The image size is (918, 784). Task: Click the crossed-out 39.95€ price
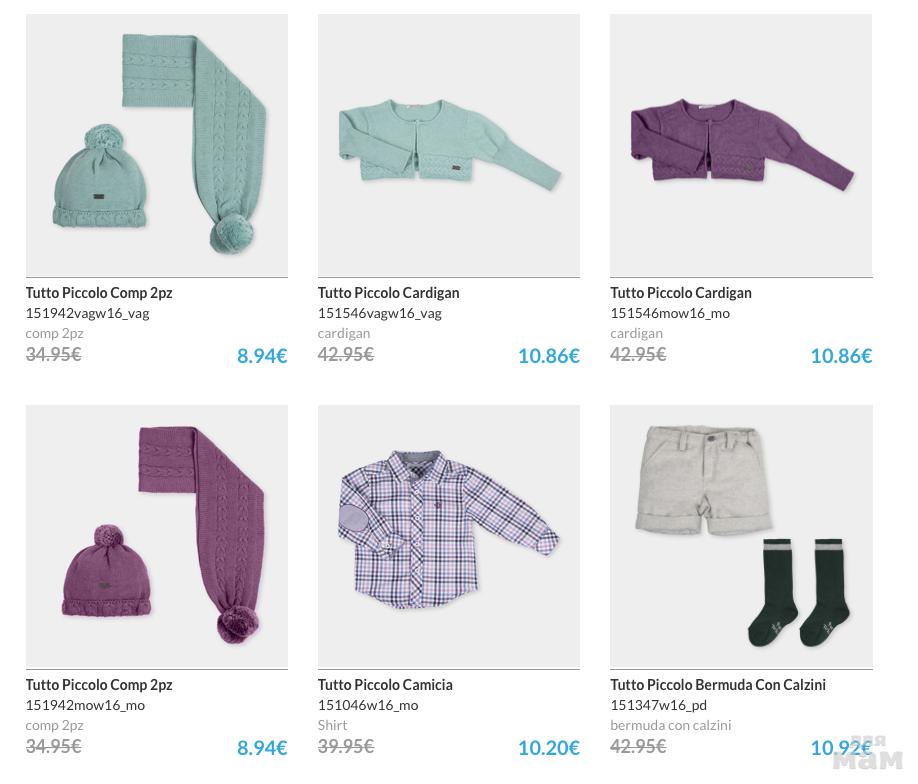345,746
